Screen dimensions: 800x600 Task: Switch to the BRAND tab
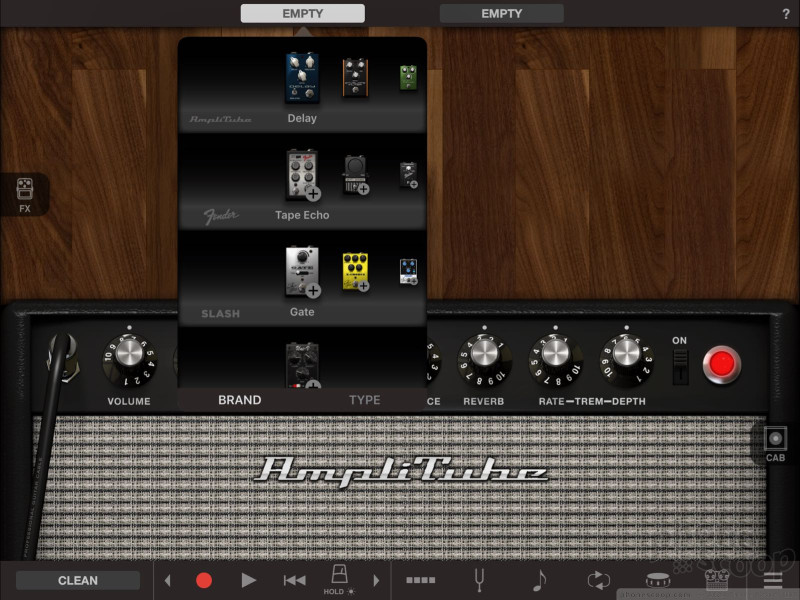(240, 400)
